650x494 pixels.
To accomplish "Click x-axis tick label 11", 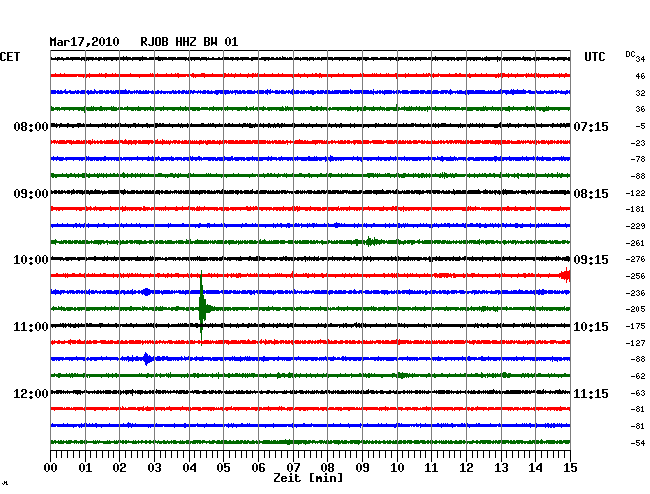I will point(432,468).
